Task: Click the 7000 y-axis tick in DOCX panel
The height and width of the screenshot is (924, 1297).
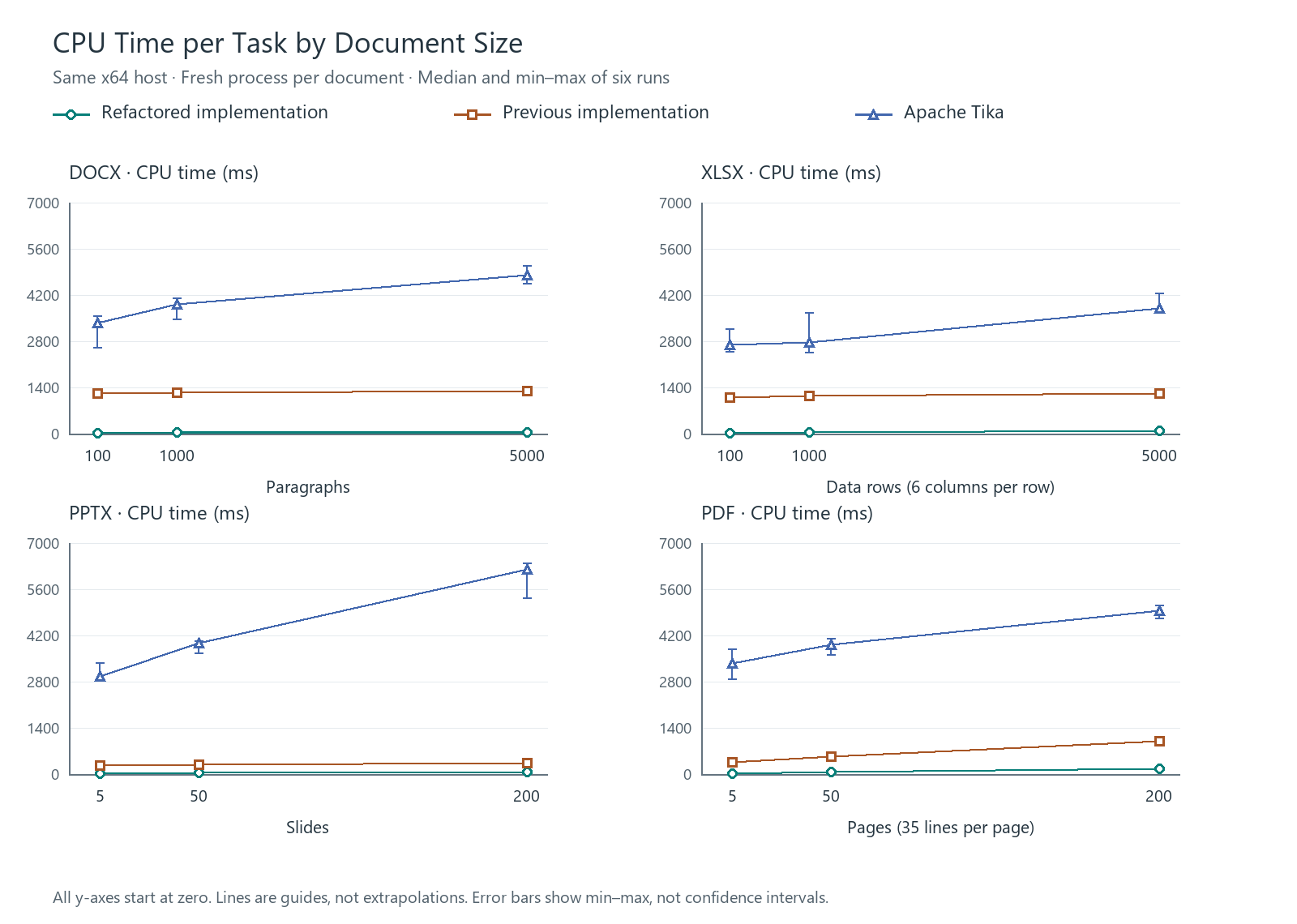Action: [x=43, y=203]
